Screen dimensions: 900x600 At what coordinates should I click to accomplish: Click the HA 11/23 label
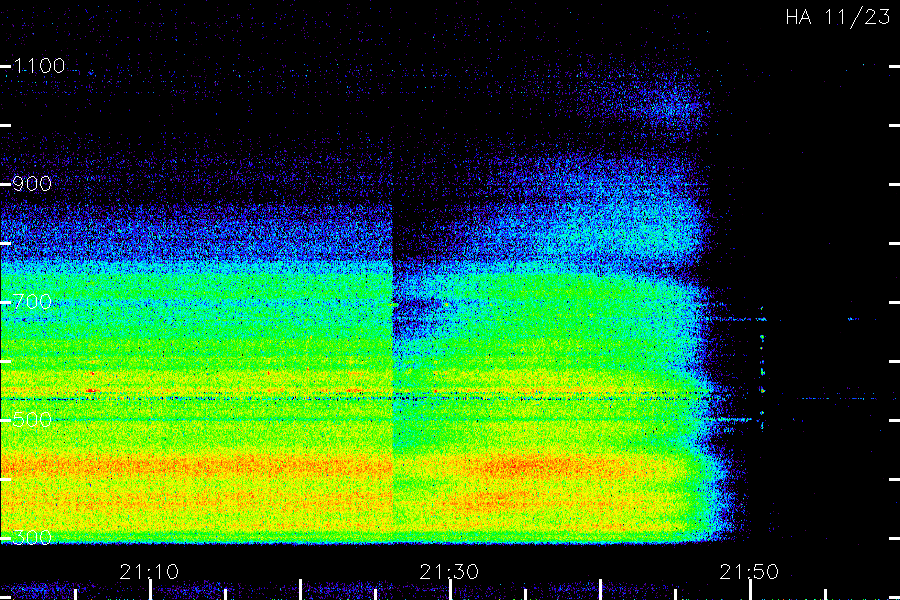coord(838,17)
